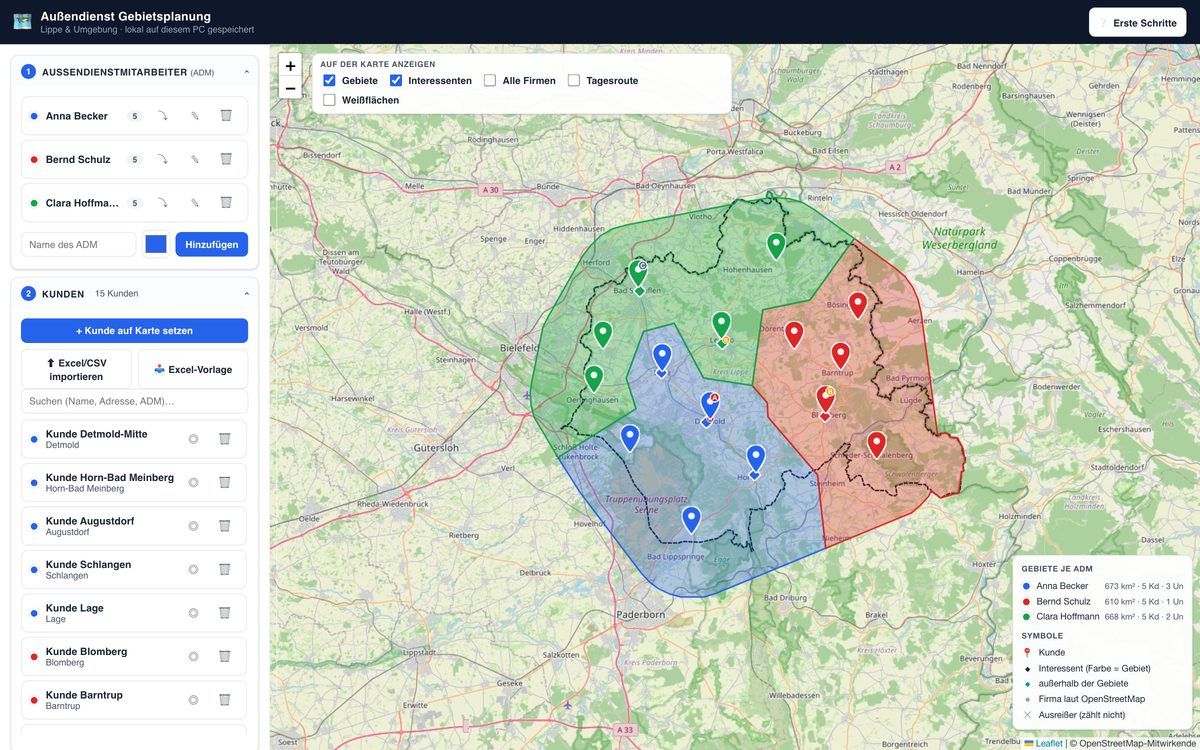Focus the customer search field
Image resolution: width=1200 pixels, height=750 pixels.
pyautogui.click(x=134, y=401)
